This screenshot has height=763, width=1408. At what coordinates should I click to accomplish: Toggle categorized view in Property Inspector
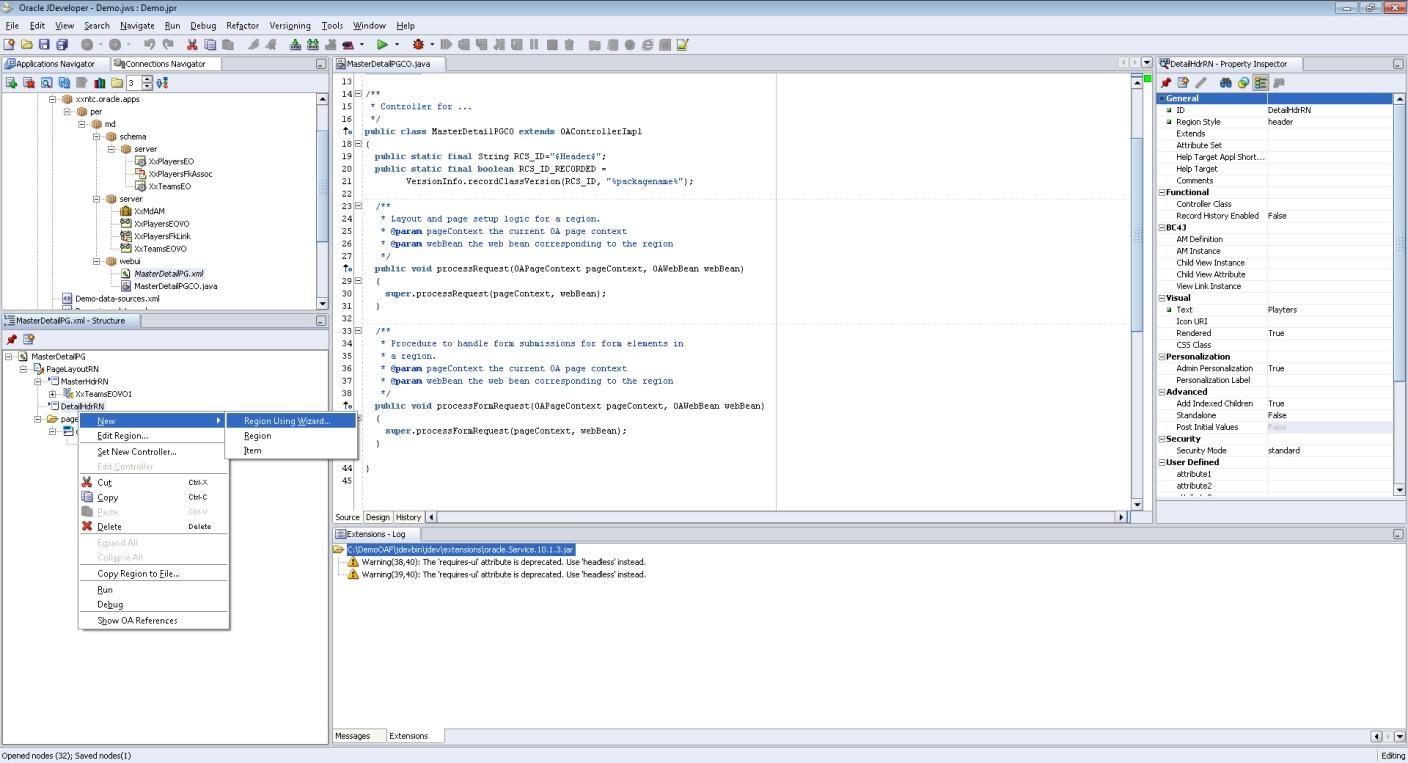tap(1261, 83)
